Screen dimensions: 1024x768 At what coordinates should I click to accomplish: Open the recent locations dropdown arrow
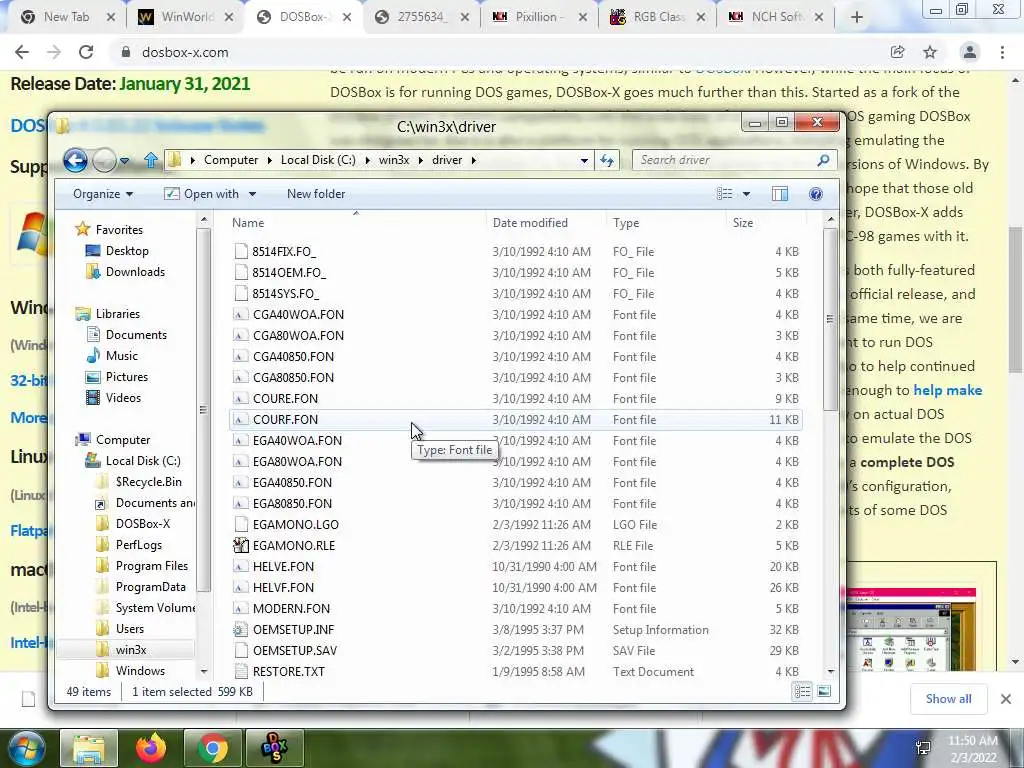[124, 160]
